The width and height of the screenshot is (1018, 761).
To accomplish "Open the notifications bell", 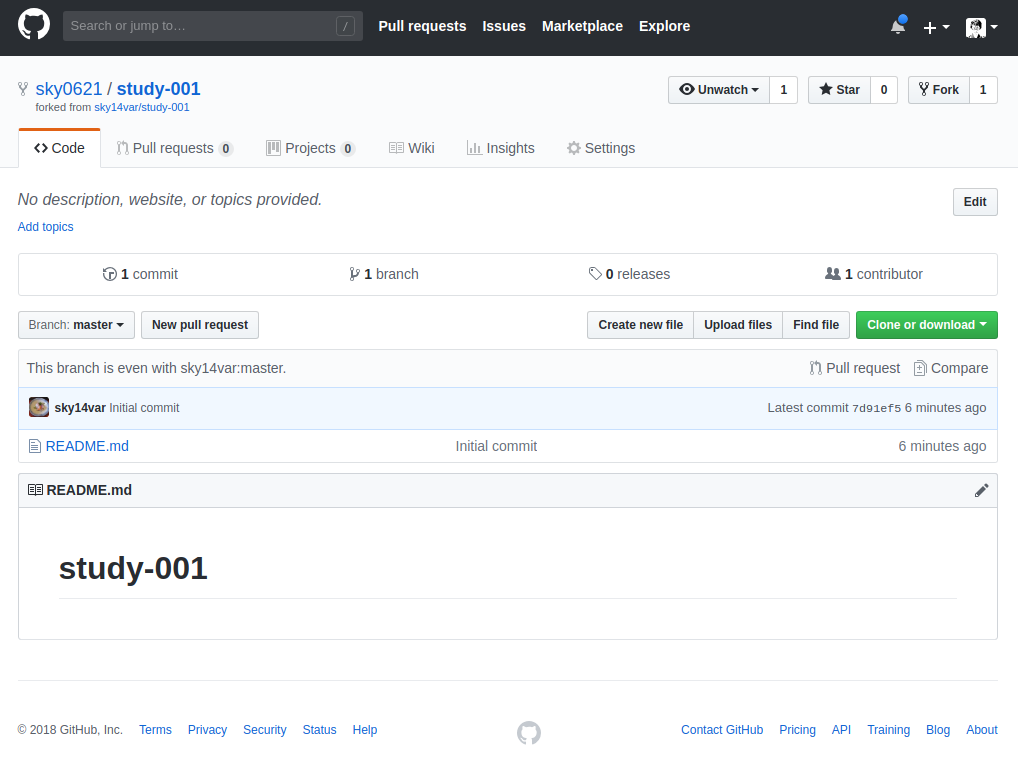I will [x=898, y=26].
